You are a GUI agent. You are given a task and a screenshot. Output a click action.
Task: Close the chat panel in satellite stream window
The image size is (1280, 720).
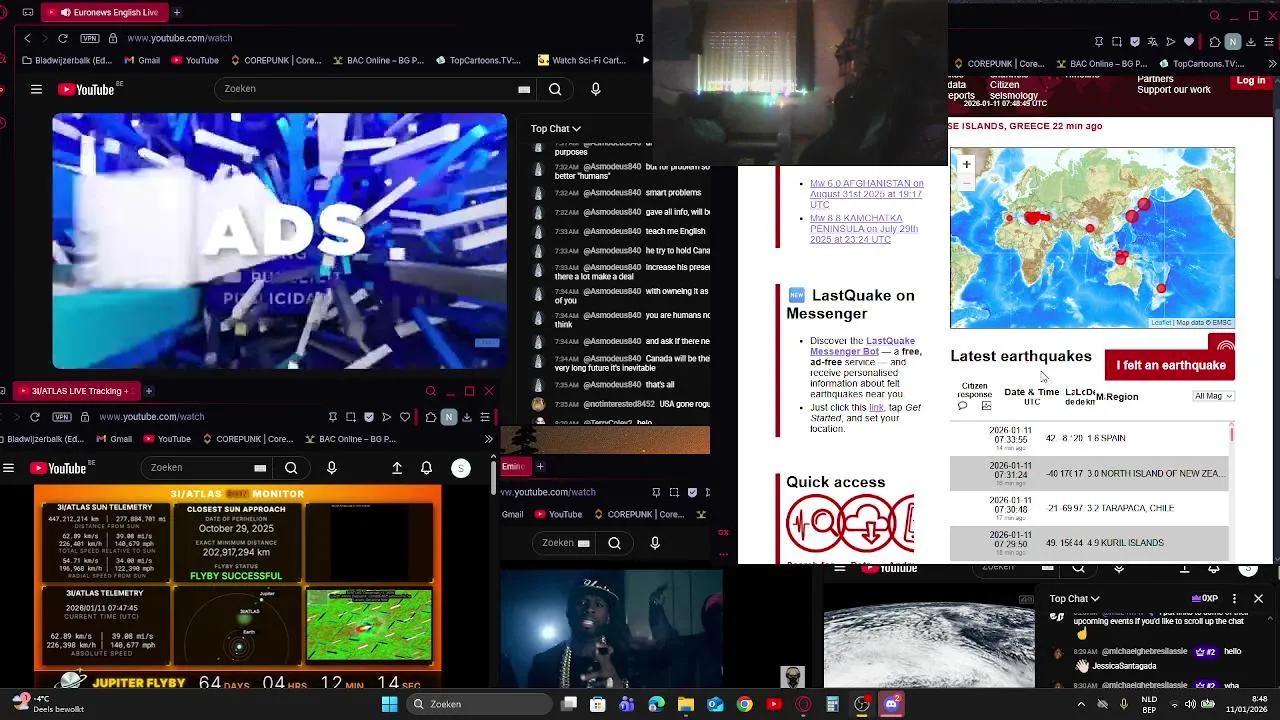1258,599
